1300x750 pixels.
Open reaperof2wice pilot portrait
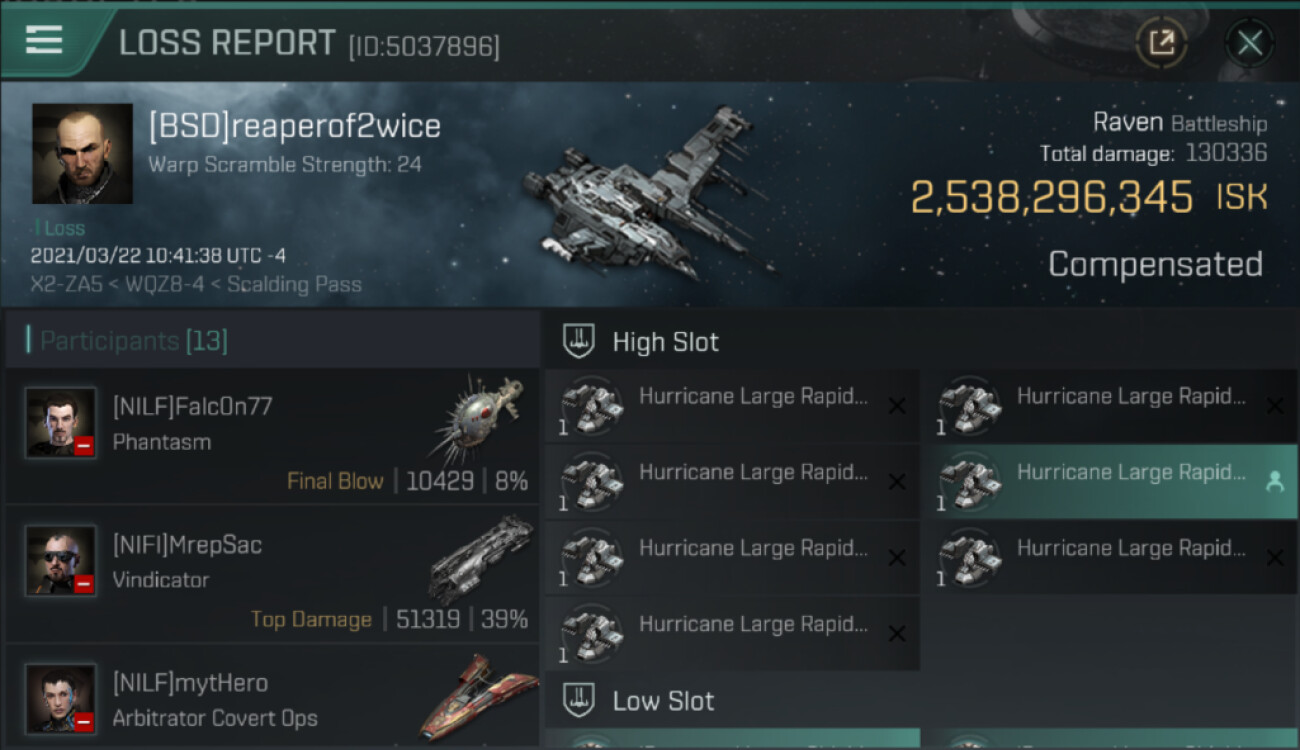(x=82, y=154)
